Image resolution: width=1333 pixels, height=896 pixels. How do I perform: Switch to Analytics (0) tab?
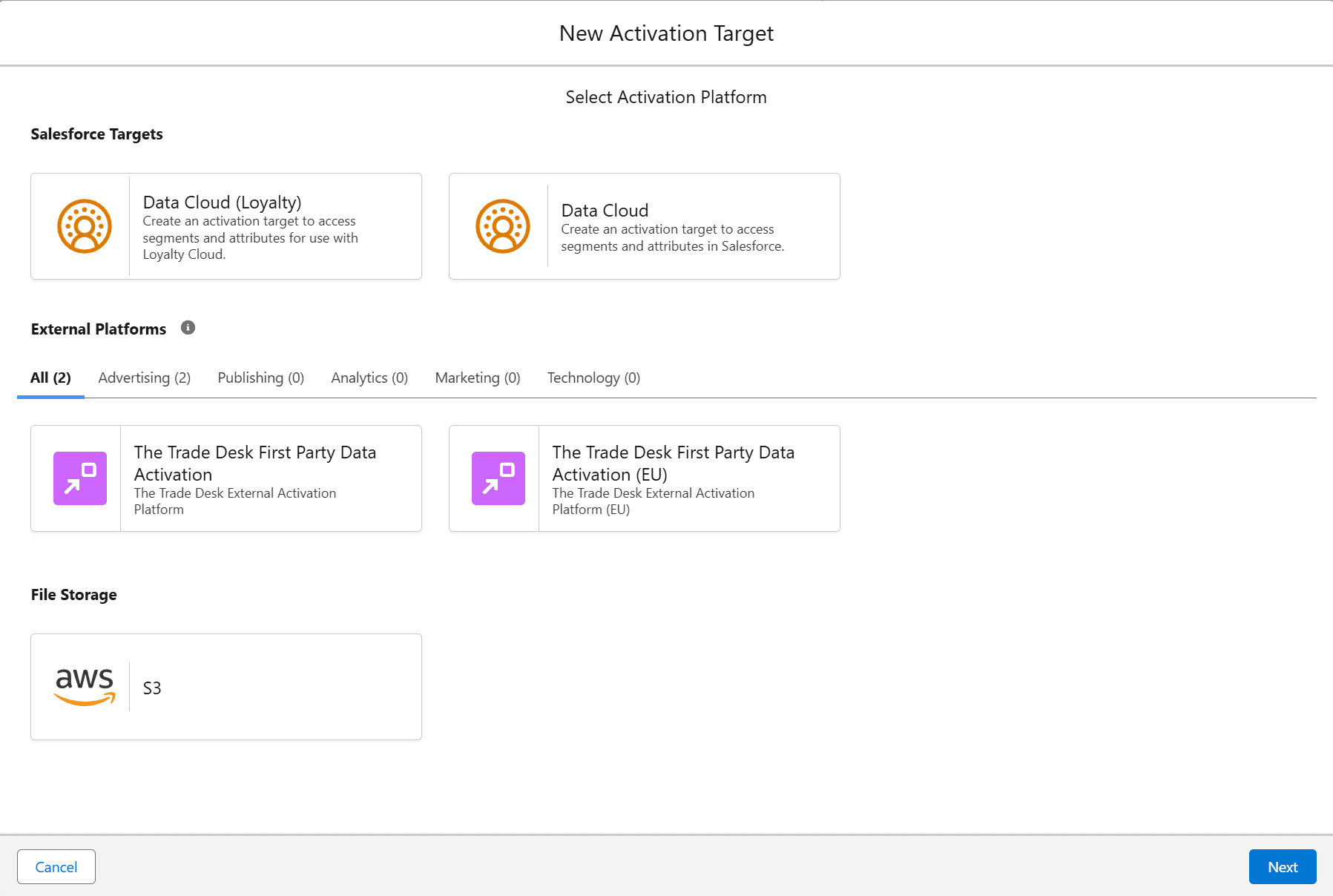(369, 378)
